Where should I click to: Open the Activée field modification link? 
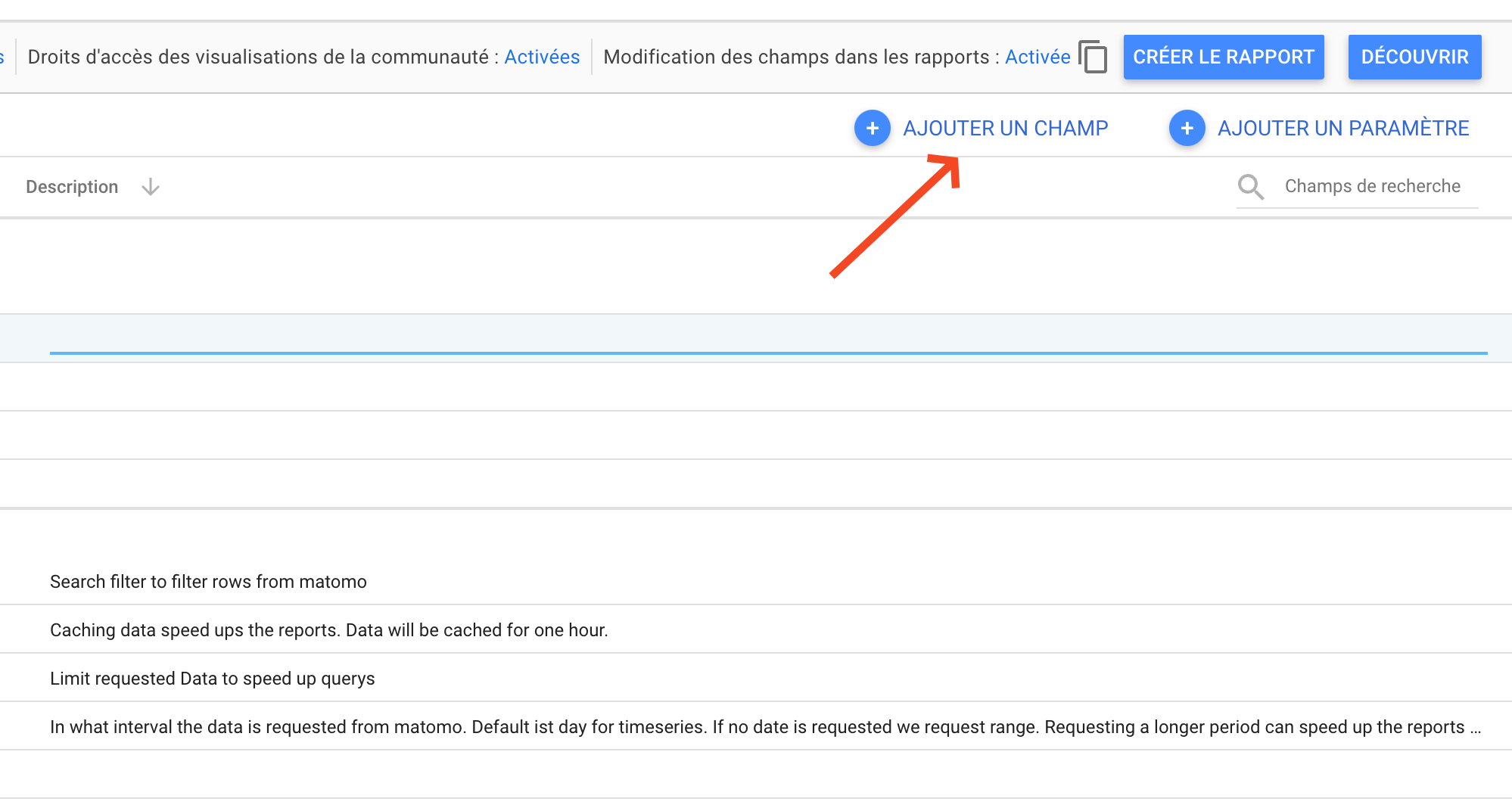tap(1037, 57)
